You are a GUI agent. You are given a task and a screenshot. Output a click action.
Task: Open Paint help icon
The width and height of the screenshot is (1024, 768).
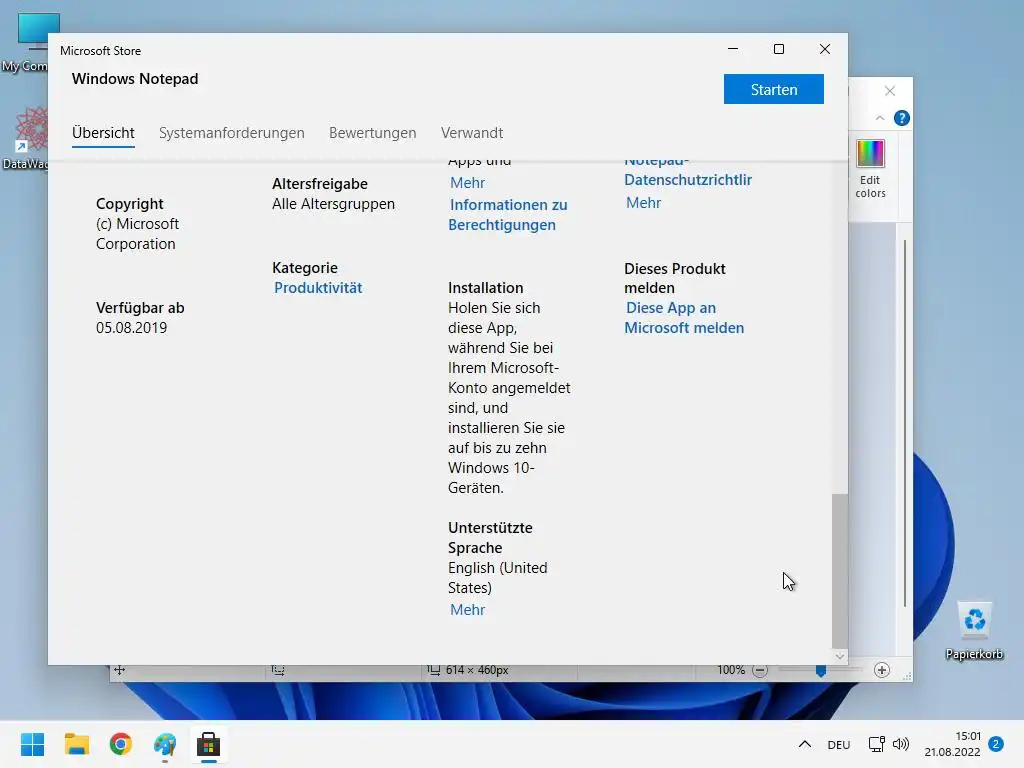[901, 118]
